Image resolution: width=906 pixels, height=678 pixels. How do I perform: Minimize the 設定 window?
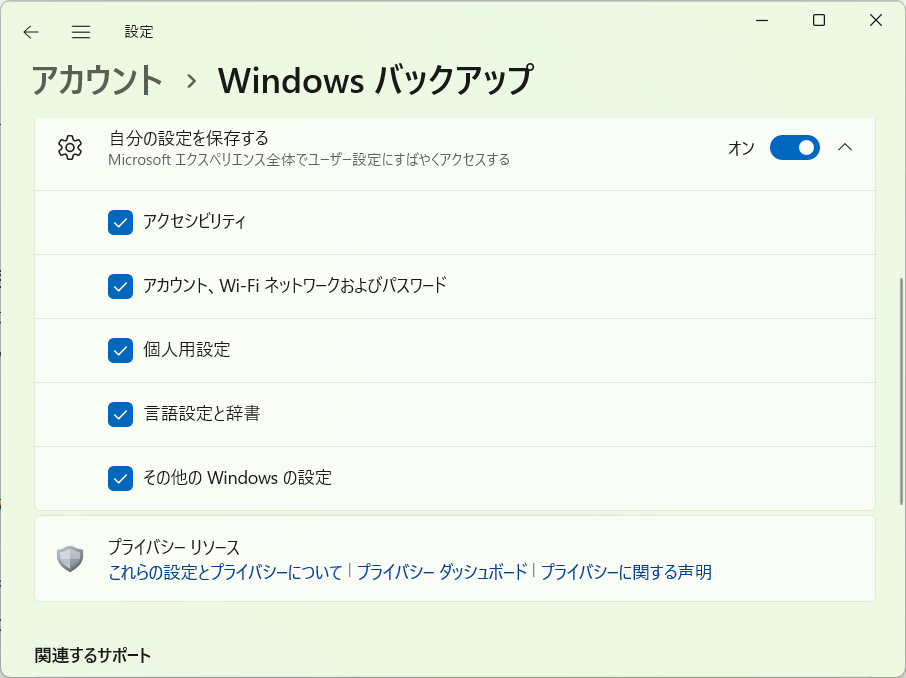[x=762, y=20]
